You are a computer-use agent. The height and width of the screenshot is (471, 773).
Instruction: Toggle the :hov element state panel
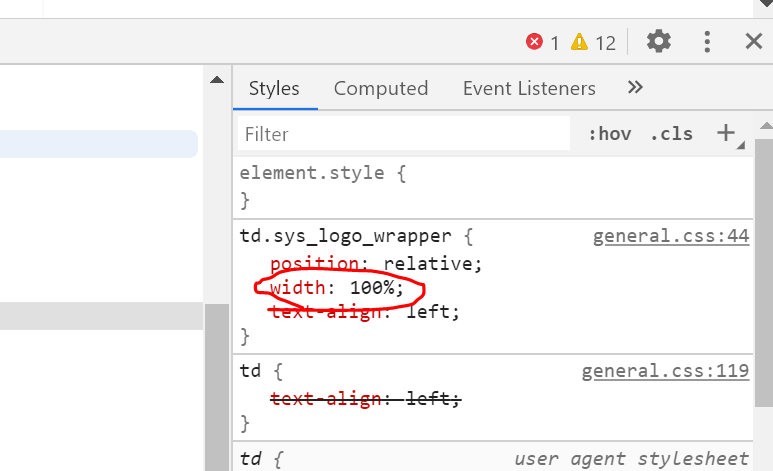point(609,133)
